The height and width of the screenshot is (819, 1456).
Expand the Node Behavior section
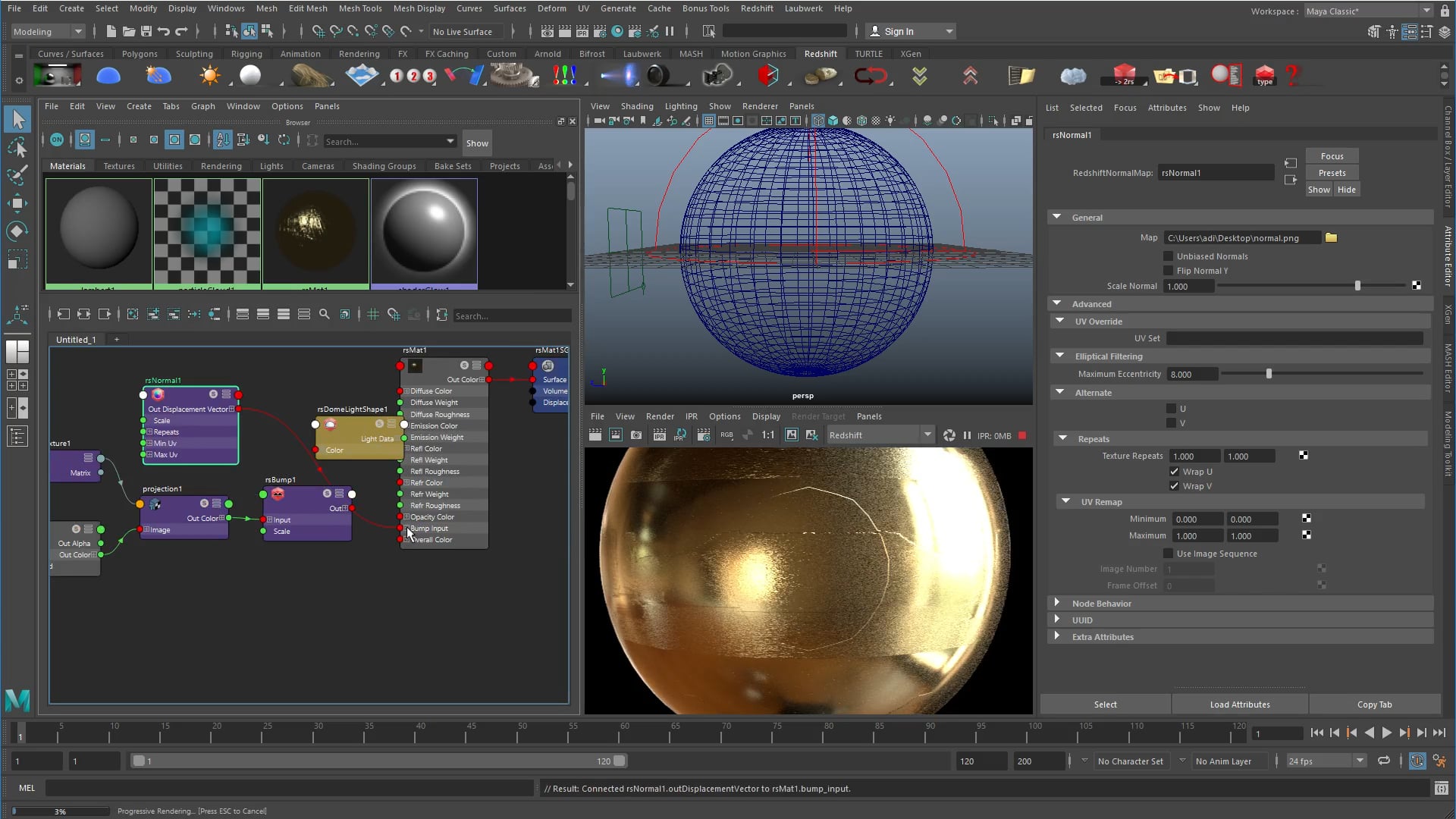1059,603
